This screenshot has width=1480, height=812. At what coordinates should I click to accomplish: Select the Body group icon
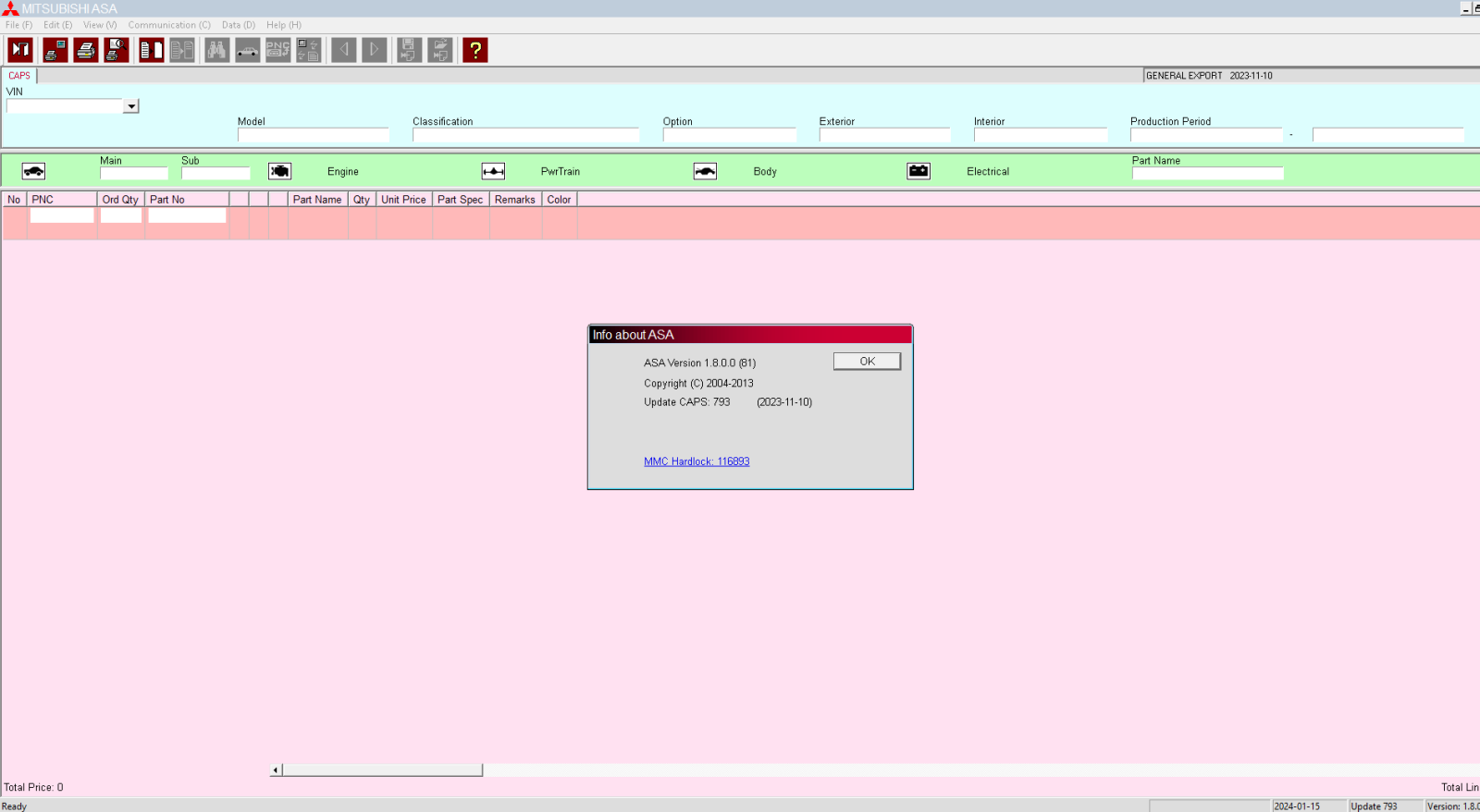click(706, 171)
